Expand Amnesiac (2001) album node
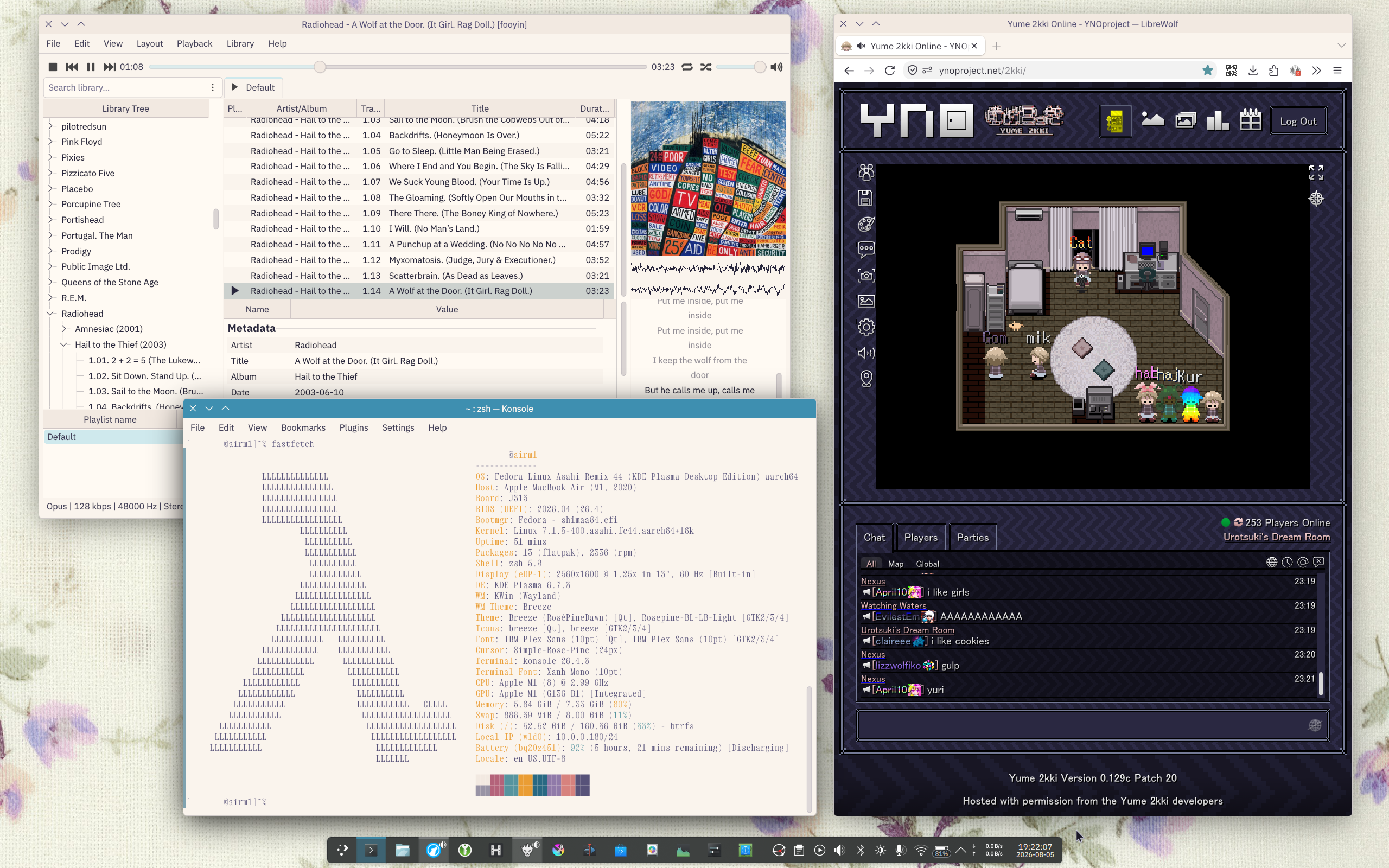Image resolution: width=1389 pixels, height=868 pixels. 64,329
